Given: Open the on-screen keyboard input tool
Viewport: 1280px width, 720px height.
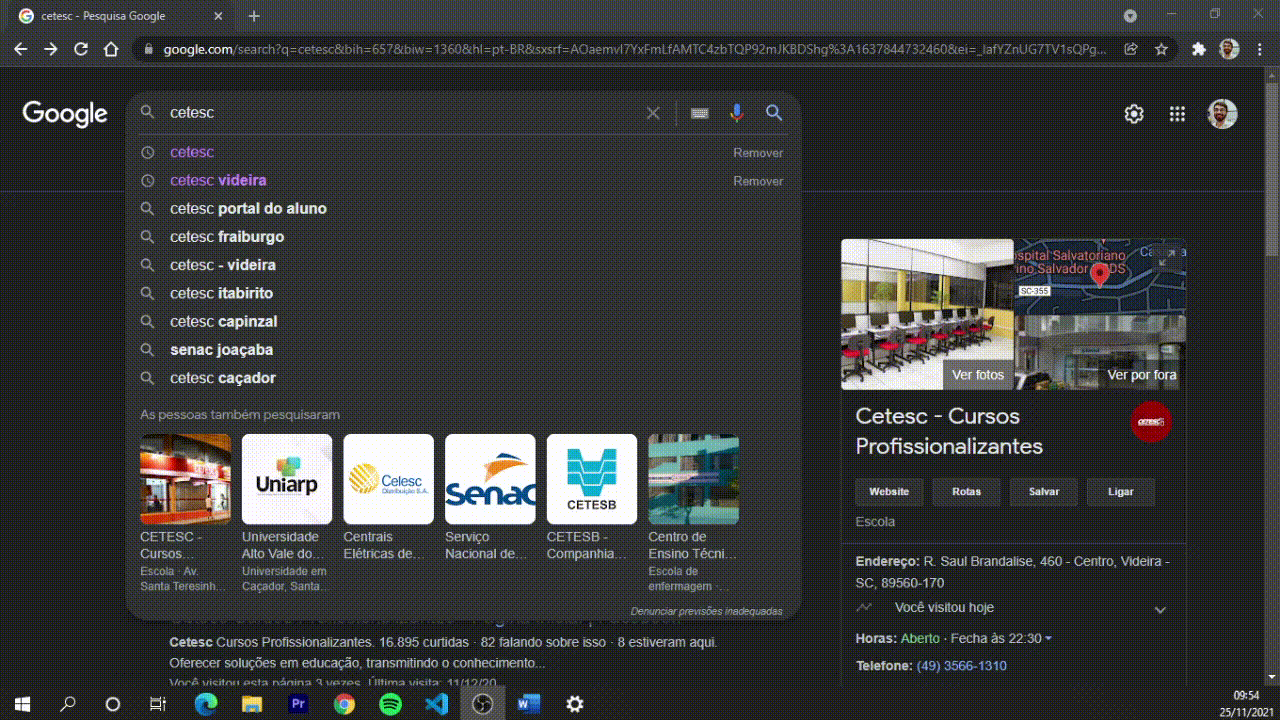Looking at the screenshot, I should (x=700, y=113).
